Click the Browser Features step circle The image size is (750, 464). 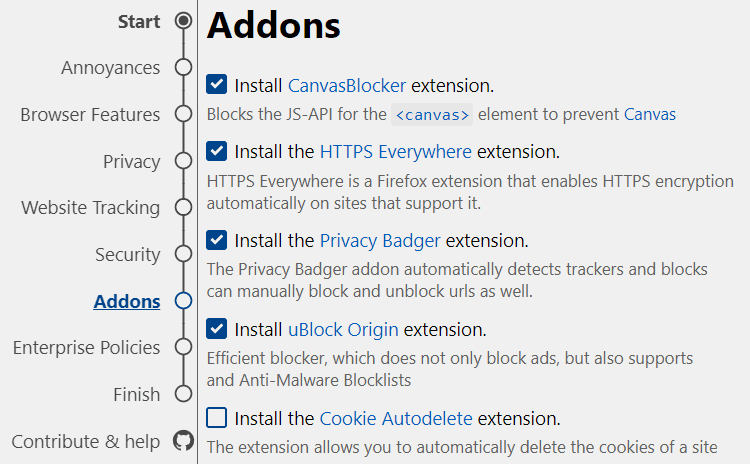click(183, 114)
